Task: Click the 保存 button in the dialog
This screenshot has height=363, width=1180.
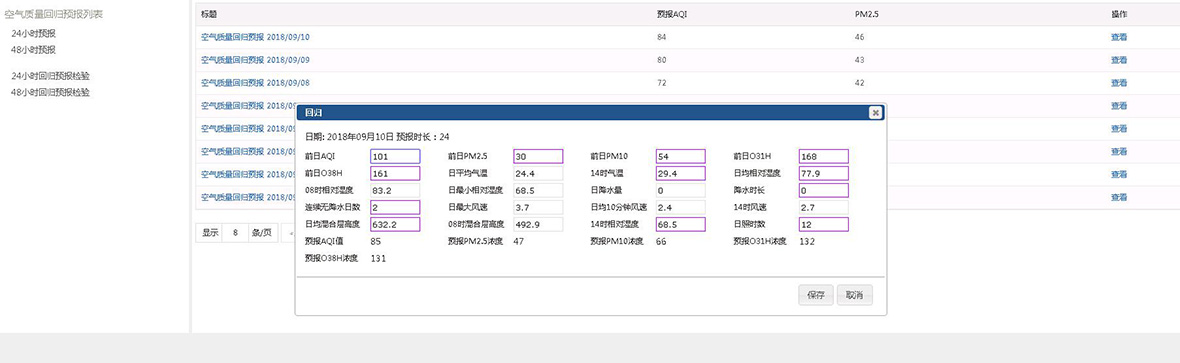Action: 816,295
